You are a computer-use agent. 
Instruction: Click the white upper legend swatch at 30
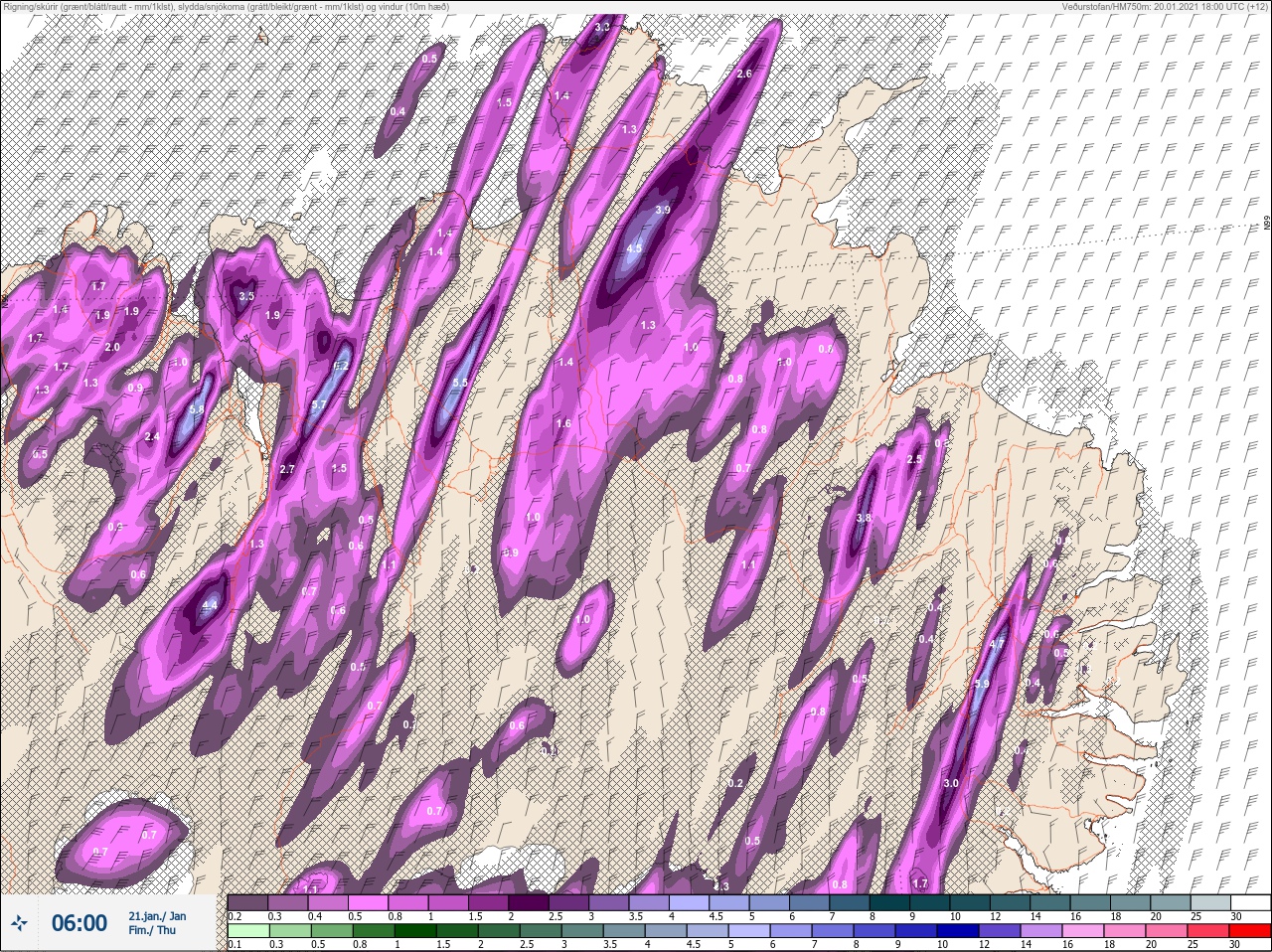point(1249,902)
